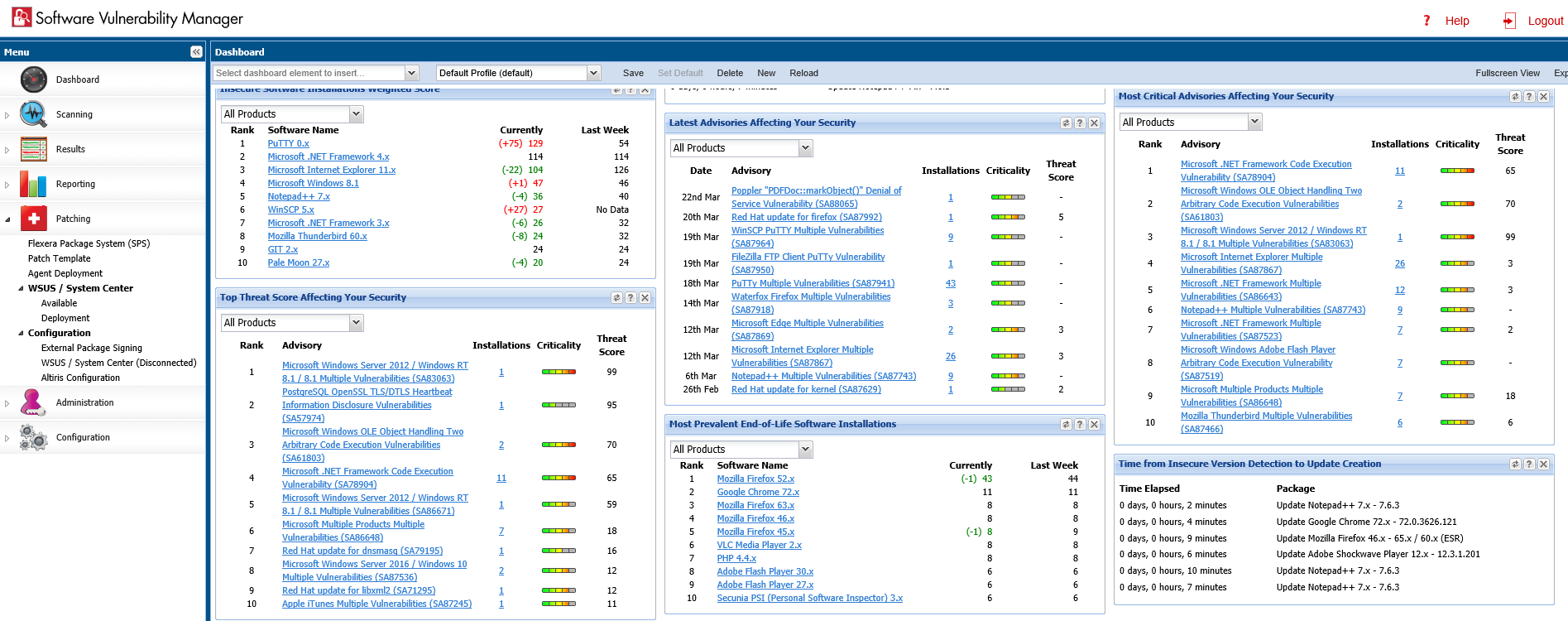Click the Results checklist icon
The image size is (1568, 621).
tap(33, 149)
